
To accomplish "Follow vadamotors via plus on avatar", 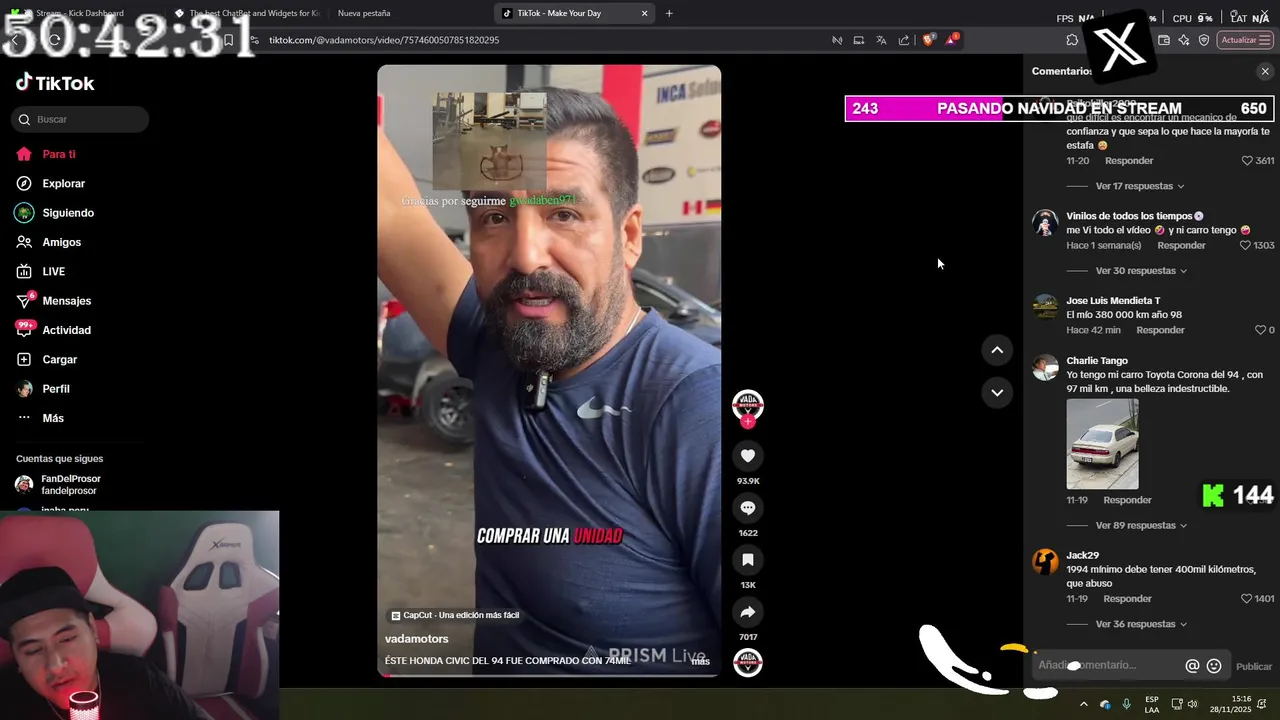I will [748, 422].
